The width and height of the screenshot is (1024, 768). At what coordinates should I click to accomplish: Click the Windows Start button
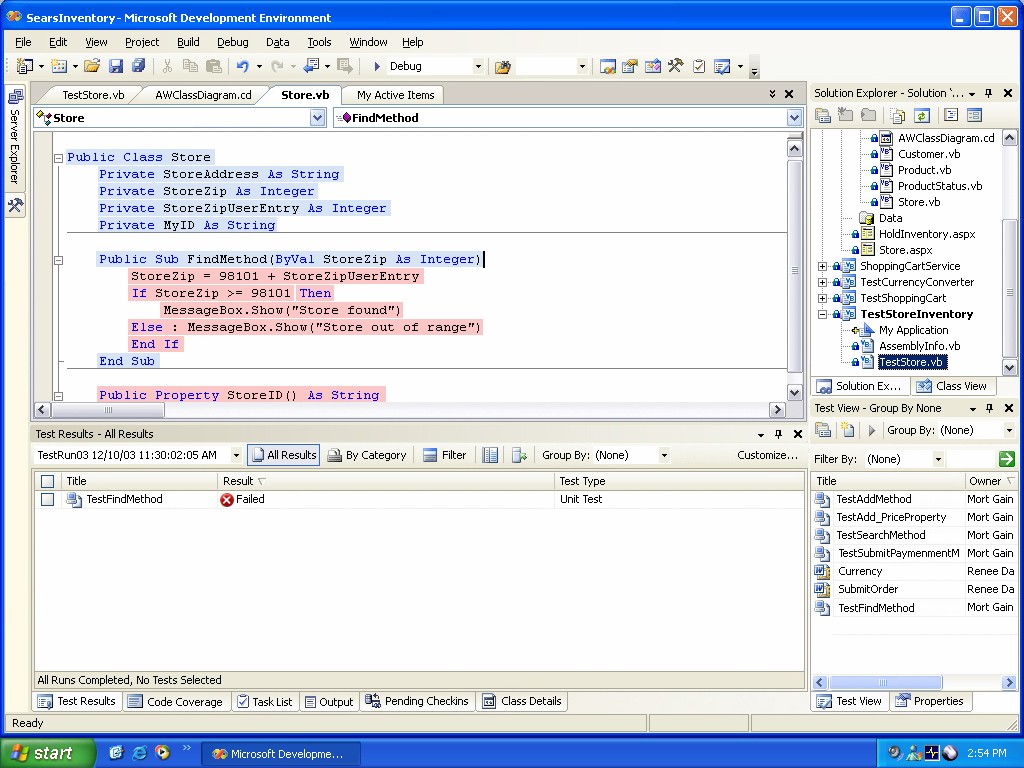click(x=48, y=753)
